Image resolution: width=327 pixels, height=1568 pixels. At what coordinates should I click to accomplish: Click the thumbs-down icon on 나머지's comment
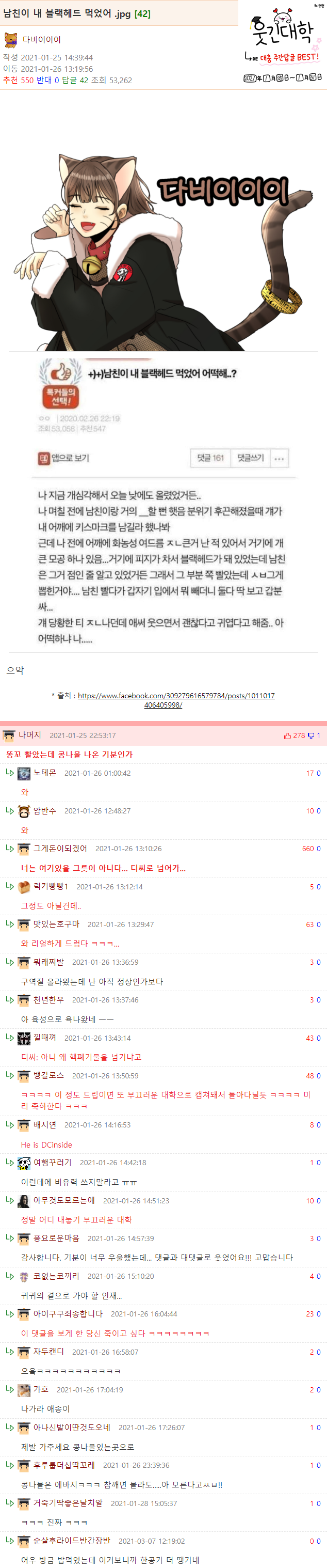pos(310,735)
